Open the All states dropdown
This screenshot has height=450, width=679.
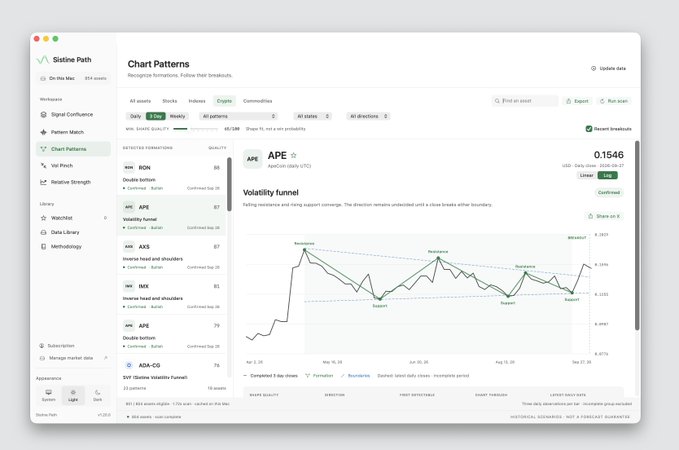pos(313,116)
